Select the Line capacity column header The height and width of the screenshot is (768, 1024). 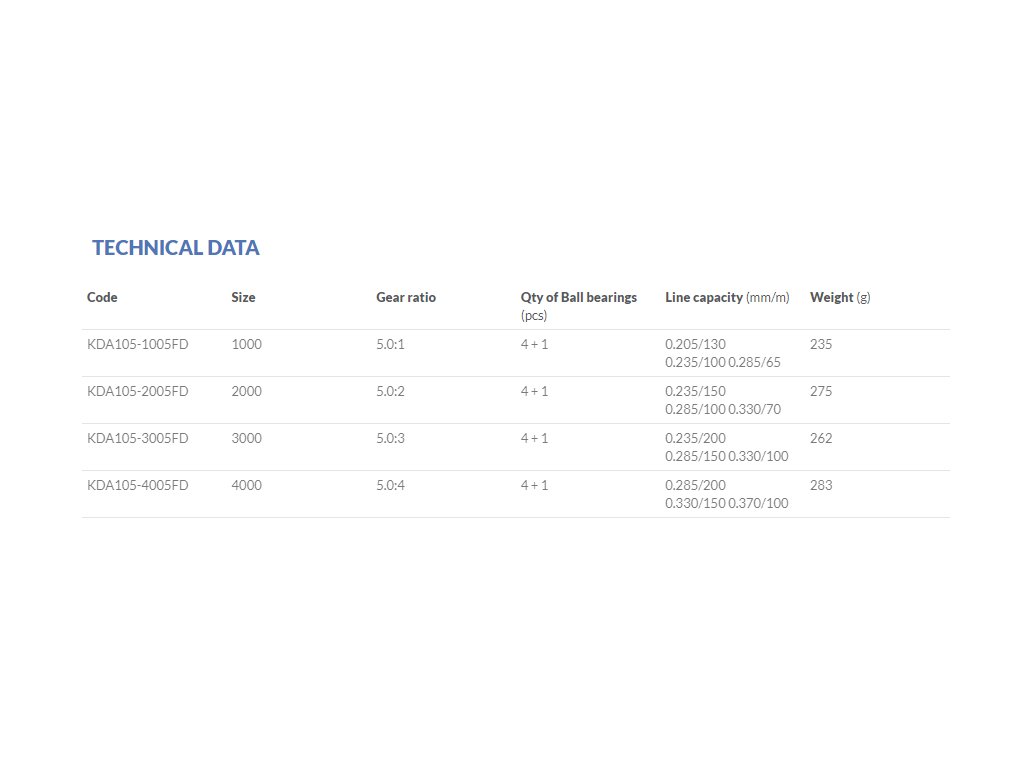pos(727,297)
